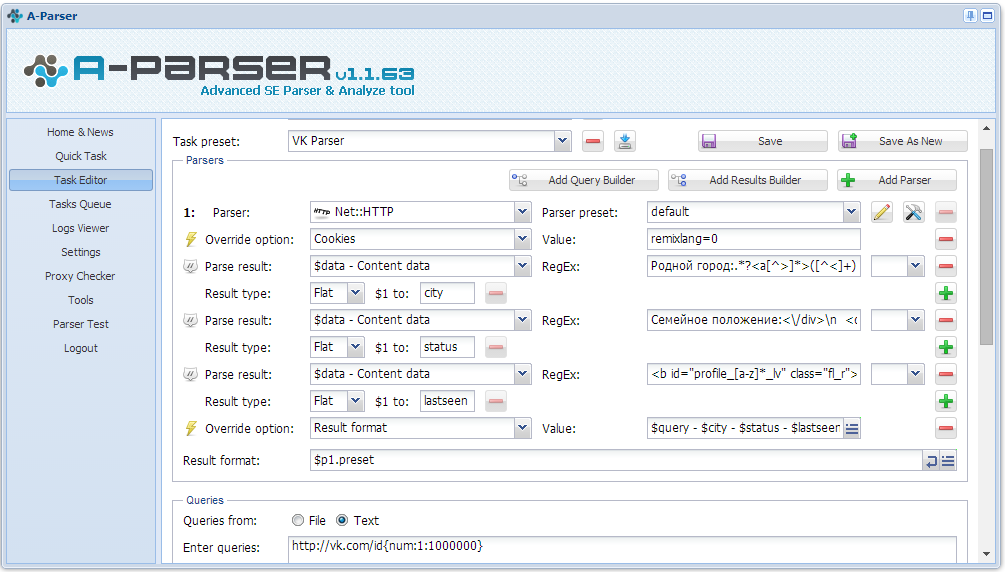Open the Parser preset default dropdown

pos(851,212)
